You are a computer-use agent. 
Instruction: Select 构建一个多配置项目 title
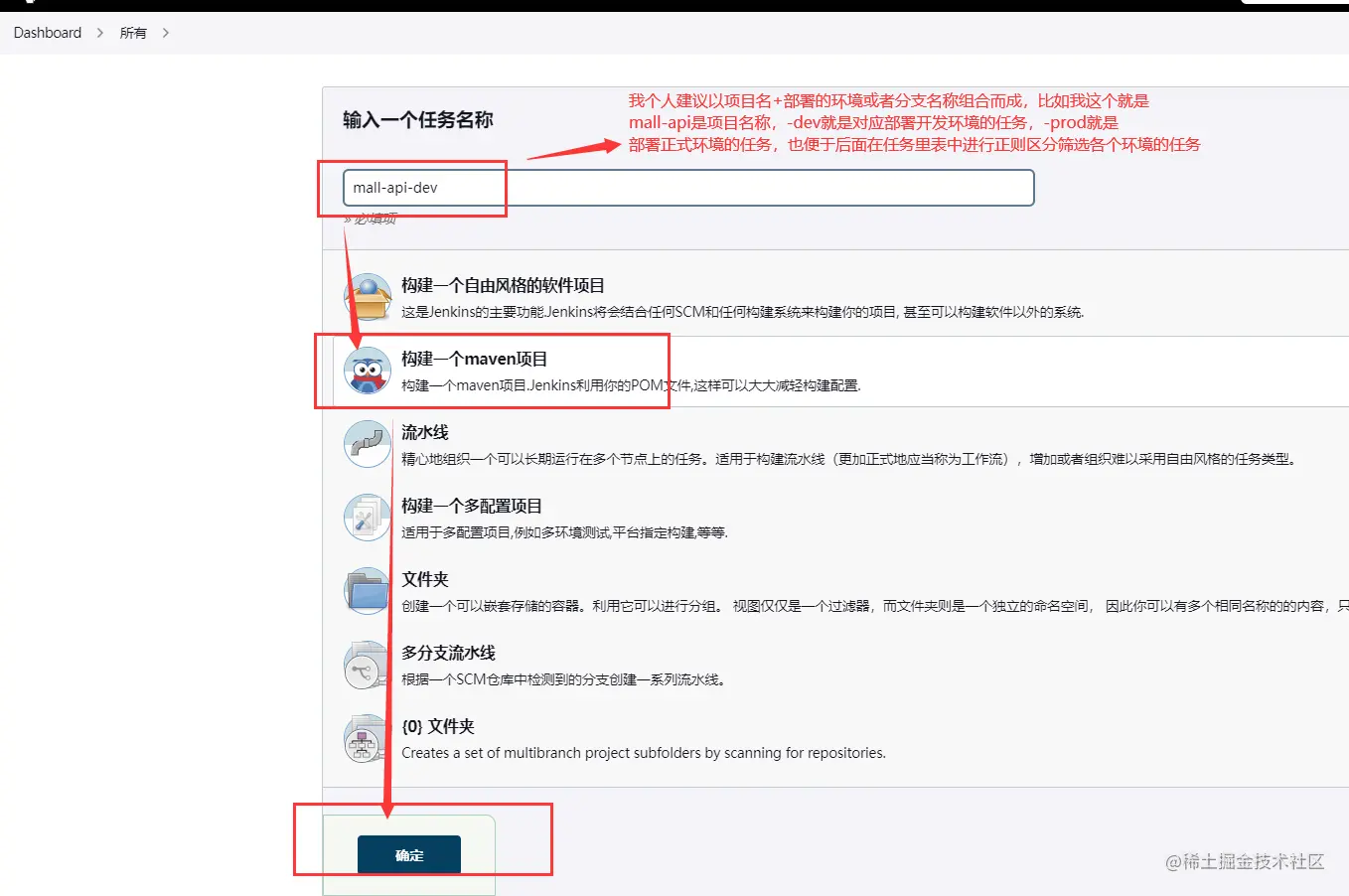click(472, 506)
